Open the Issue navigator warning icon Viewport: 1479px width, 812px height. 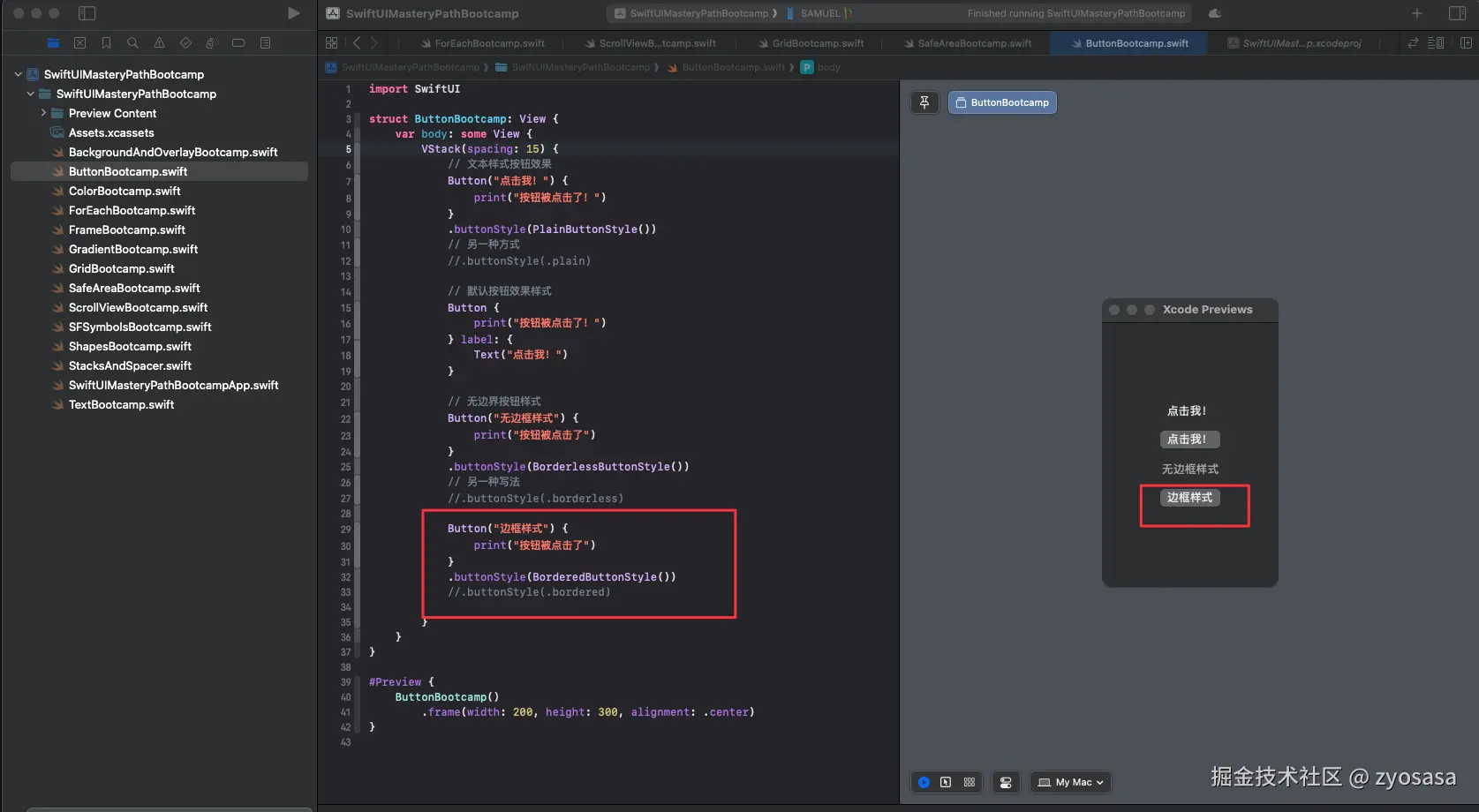click(x=159, y=42)
